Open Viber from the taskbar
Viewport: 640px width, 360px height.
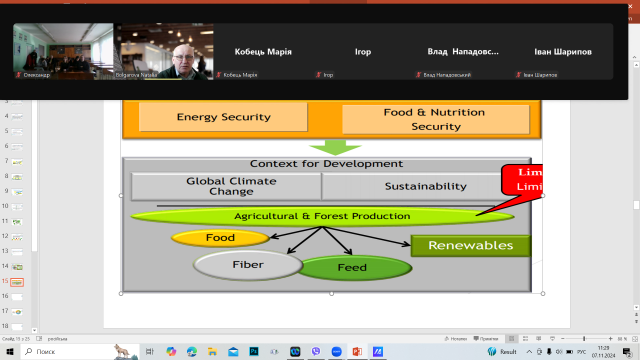click(316, 351)
